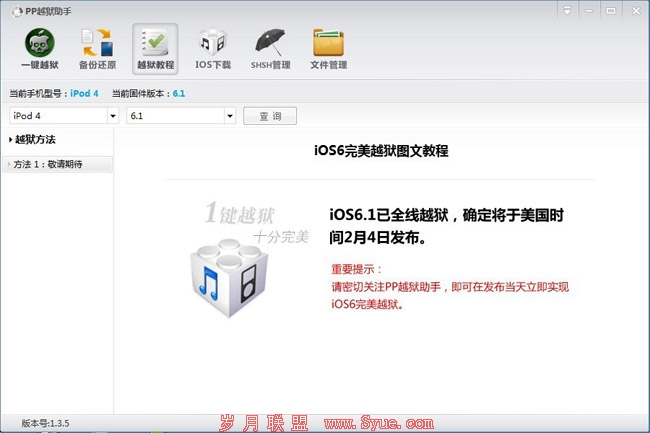
Task: Open the 一键越狱 one-click jailbreak tool
Action: coord(40,48)
